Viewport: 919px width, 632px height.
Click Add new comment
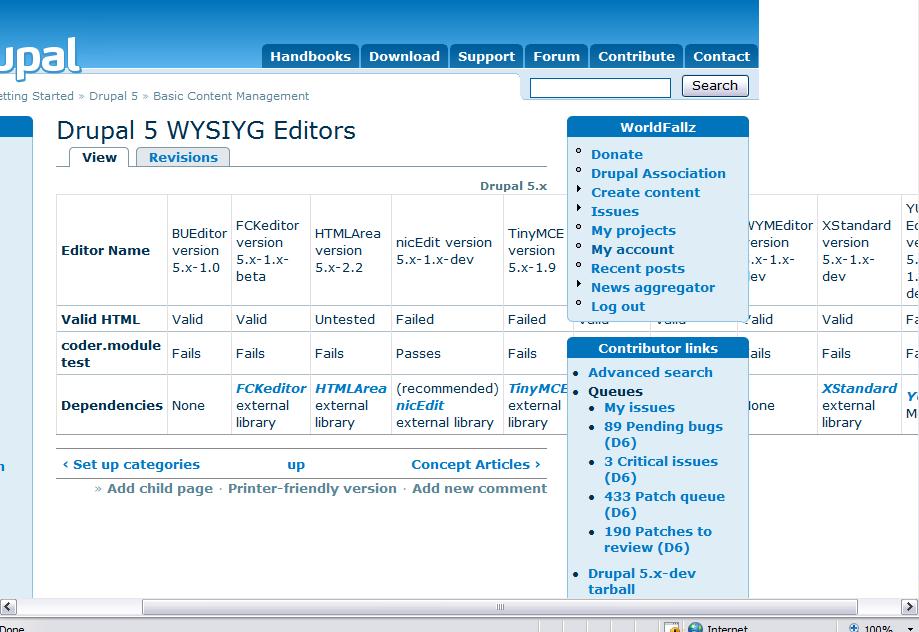(x=479, y=488)
